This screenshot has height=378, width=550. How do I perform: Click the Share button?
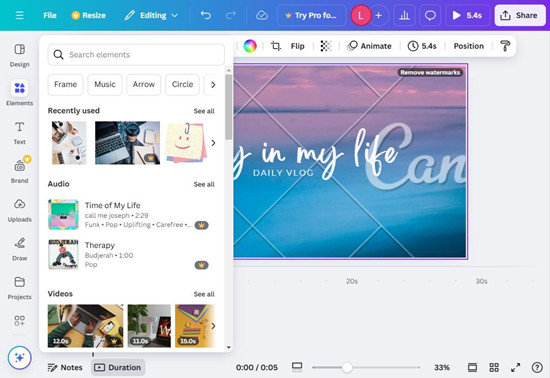click(520, 15)
